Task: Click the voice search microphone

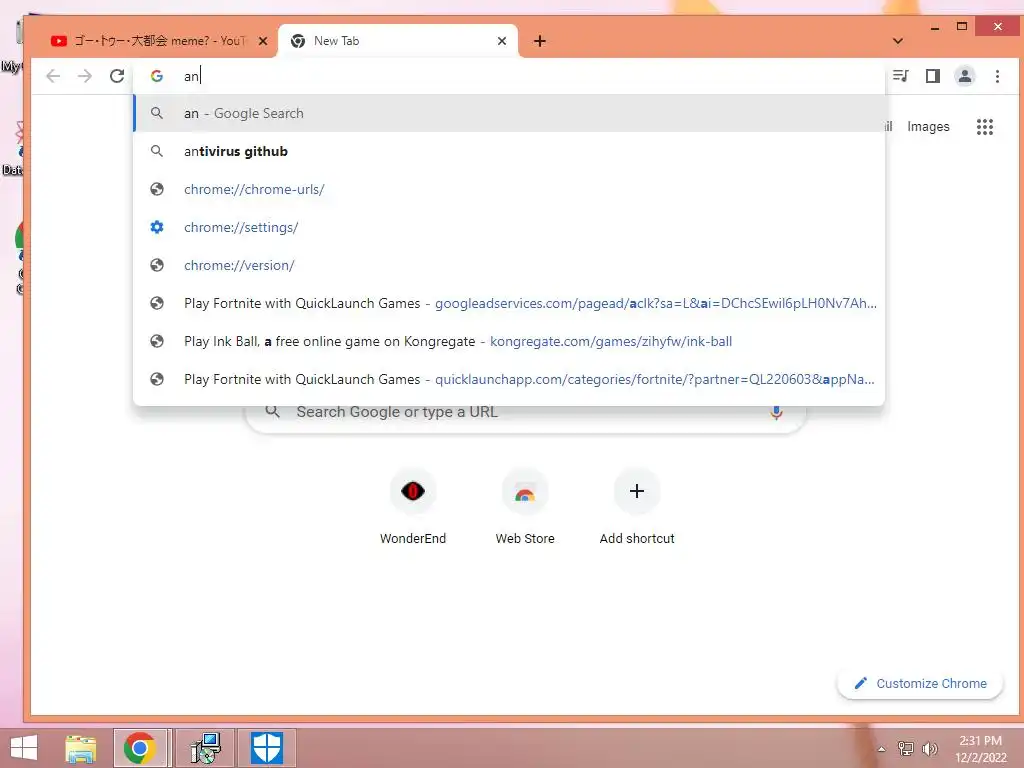Action: (776, 412)
